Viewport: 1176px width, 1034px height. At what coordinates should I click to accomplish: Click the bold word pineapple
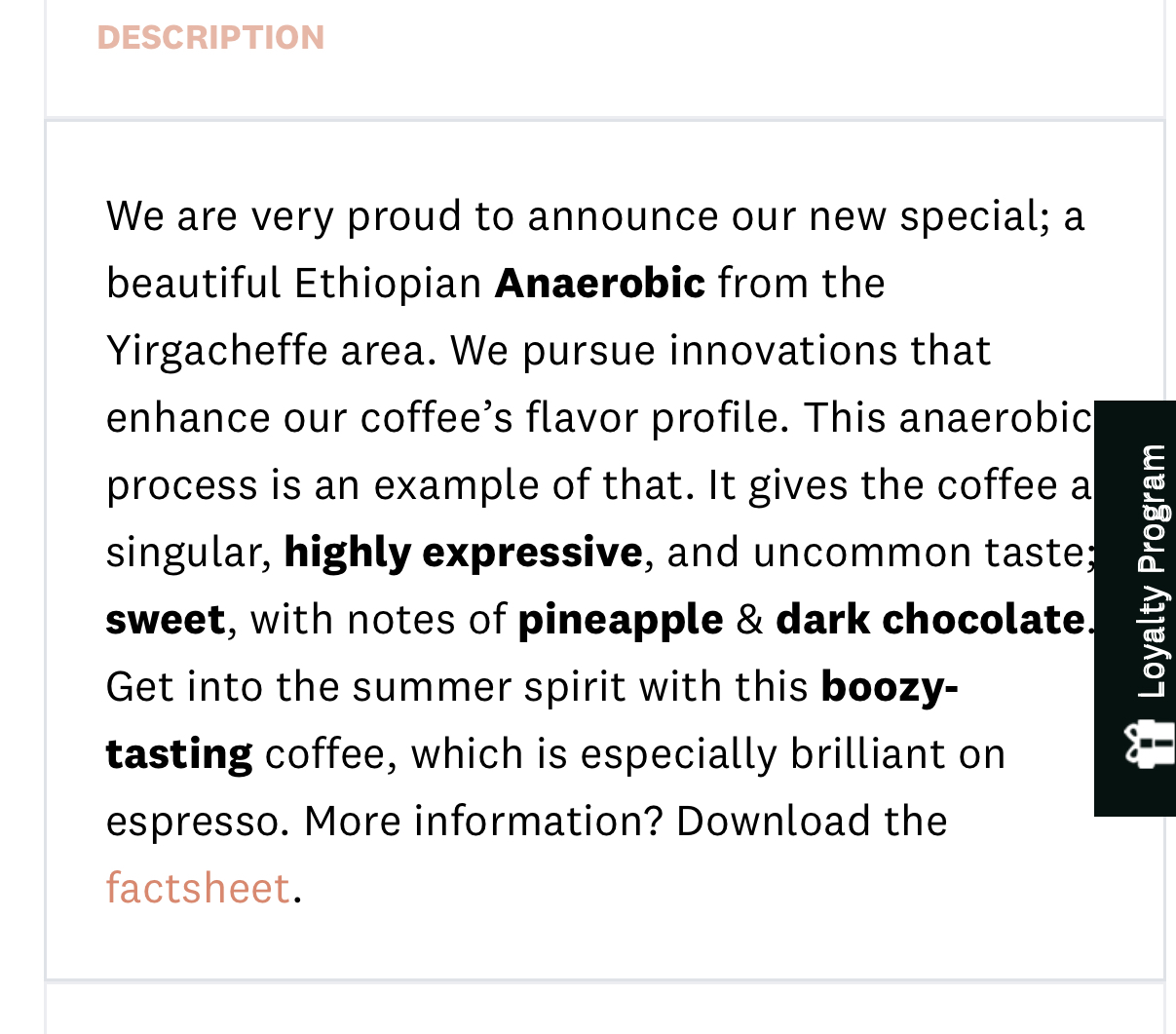(x=621, y=620)
